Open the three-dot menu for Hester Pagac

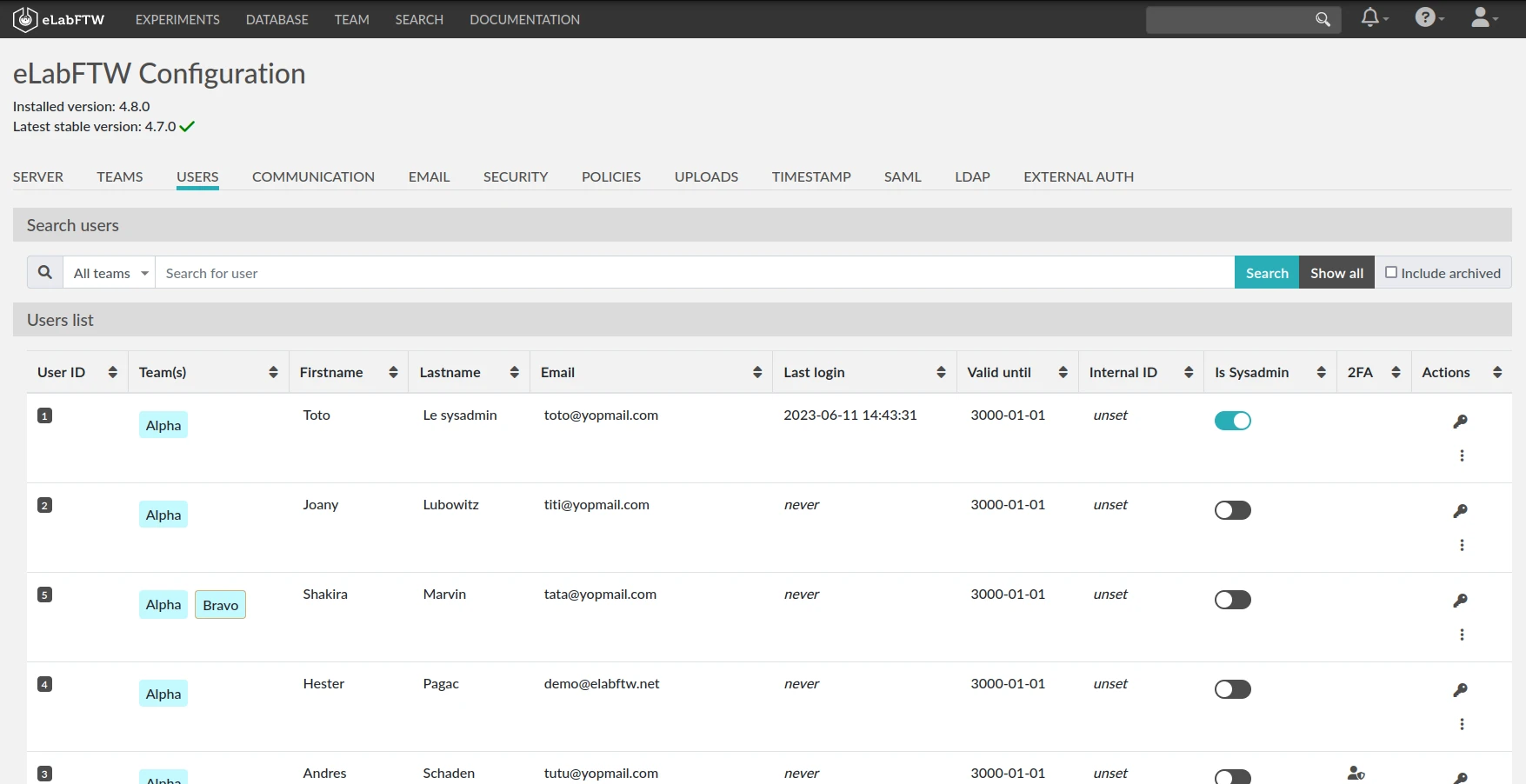(x=1462, y=724)
